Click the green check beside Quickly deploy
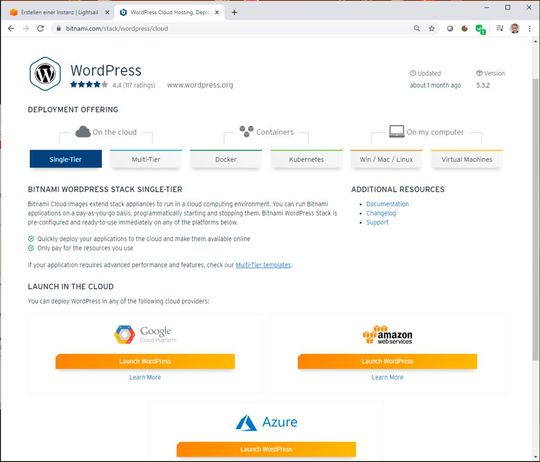This screenshot has height=462, width=540. [31, 239]
